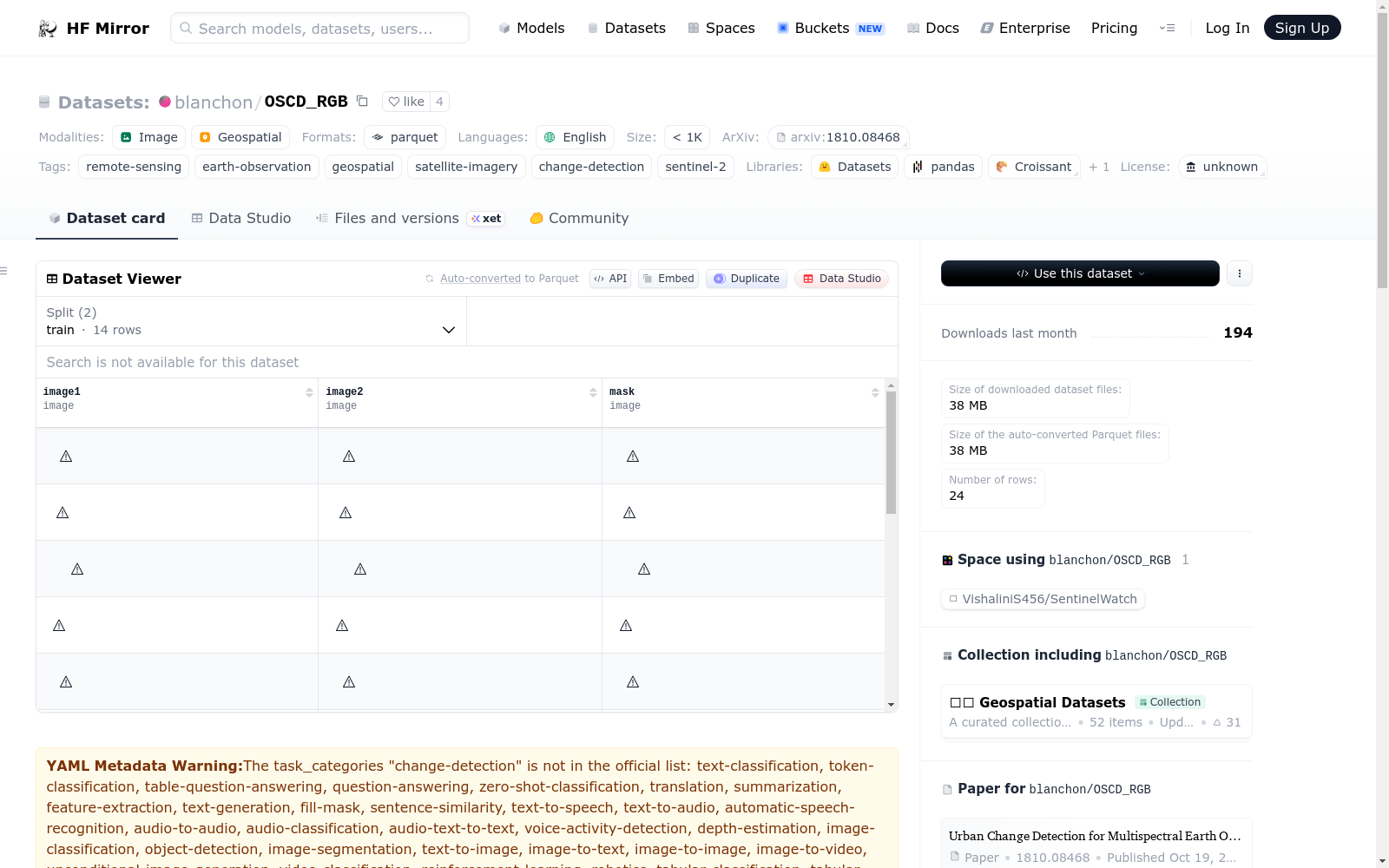Image resolution: width=1389 pixels, height=868 pixels.
Task: Expand the +1 more libraries
Action: [x=1099, y=167]
